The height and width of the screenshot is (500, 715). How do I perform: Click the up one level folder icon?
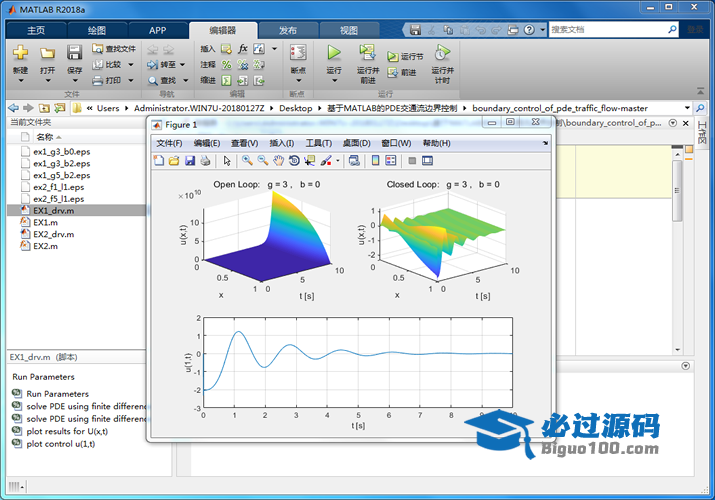pos(44,108)
